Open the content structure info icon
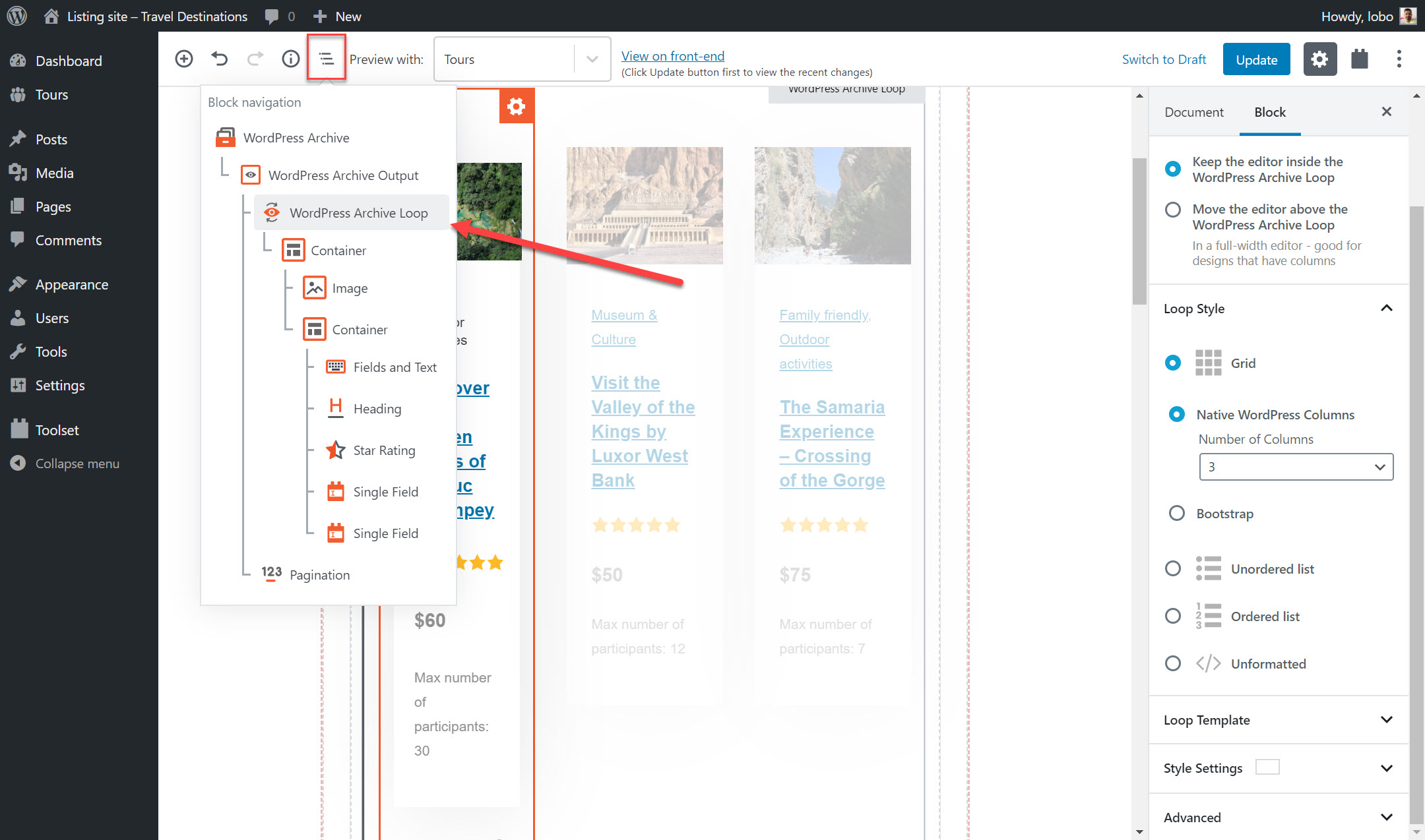This screenshot has height=840, width=1425. tap(291, 59)
